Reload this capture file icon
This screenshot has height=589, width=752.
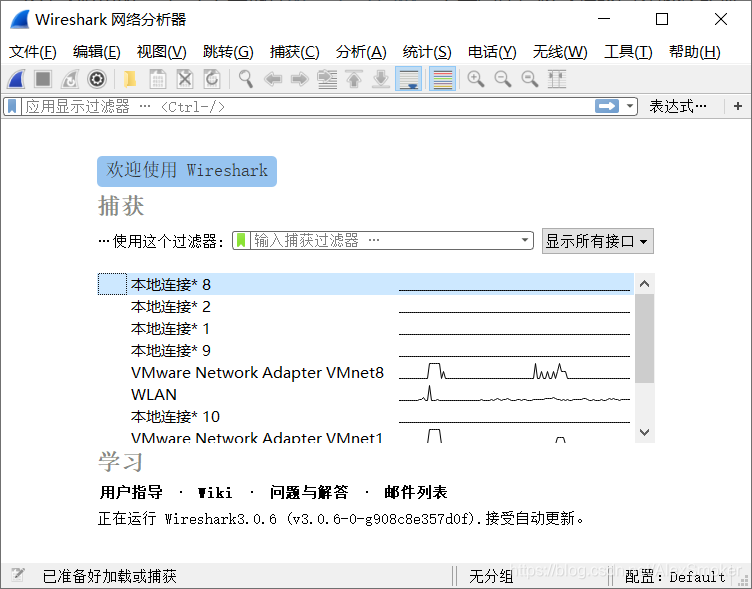click(x=212, y=79)
